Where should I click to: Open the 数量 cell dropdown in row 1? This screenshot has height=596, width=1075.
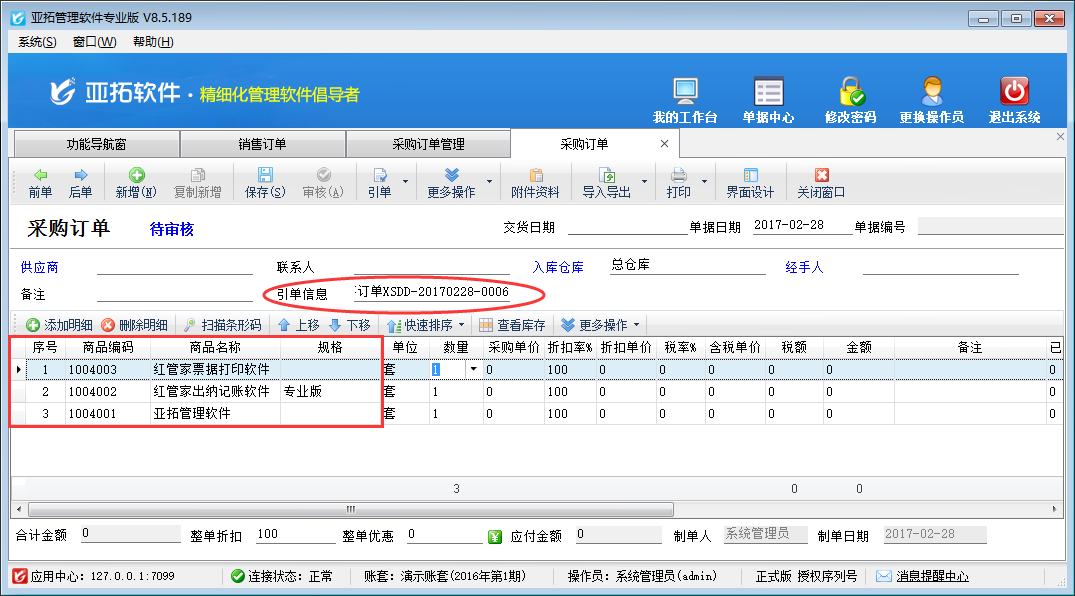click(x=473, y=369)
